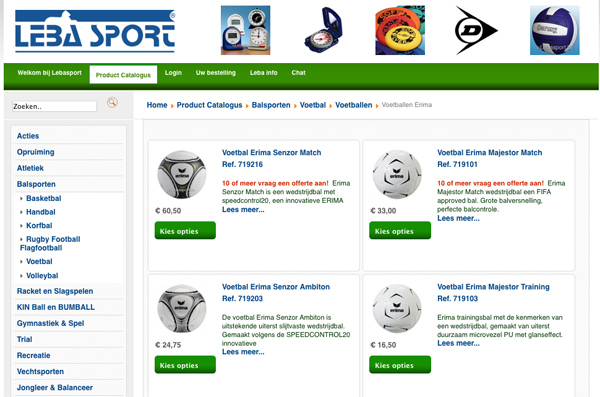Image resolution: width=600 pixels, height=397 pixels.
Task: Click Product Catalogus in the breadcrumb
Action: pyautogui.click(x=209, y=105)
